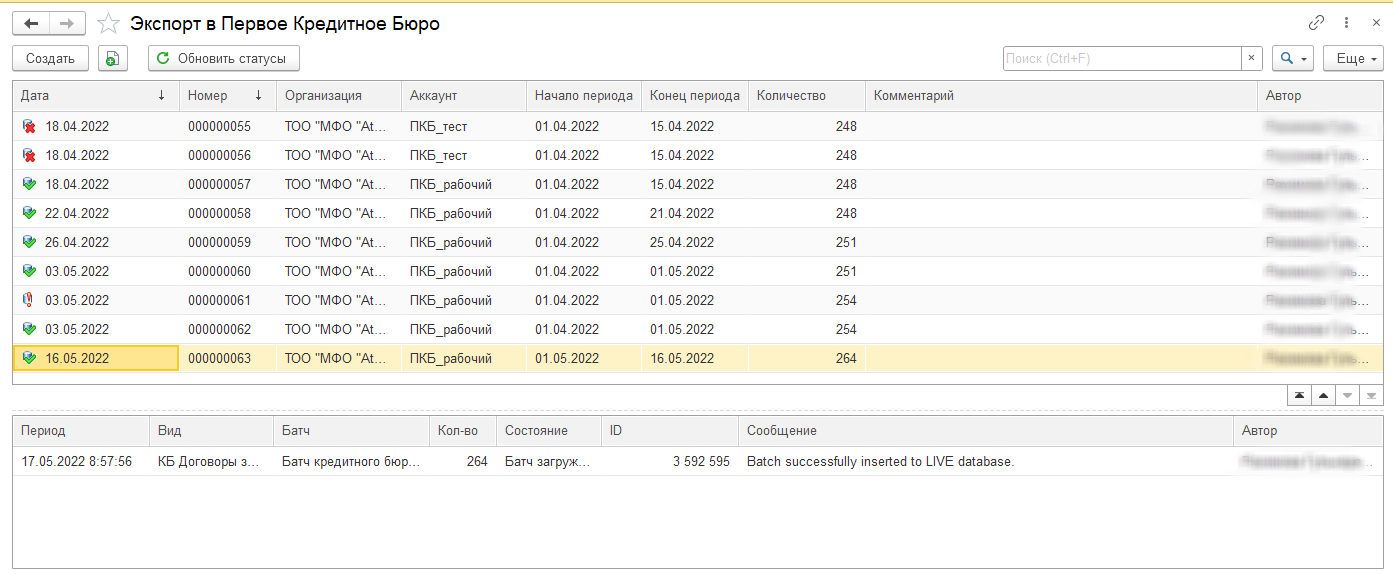
Task: Select the row with number 000000063
Action: (698, 359)
